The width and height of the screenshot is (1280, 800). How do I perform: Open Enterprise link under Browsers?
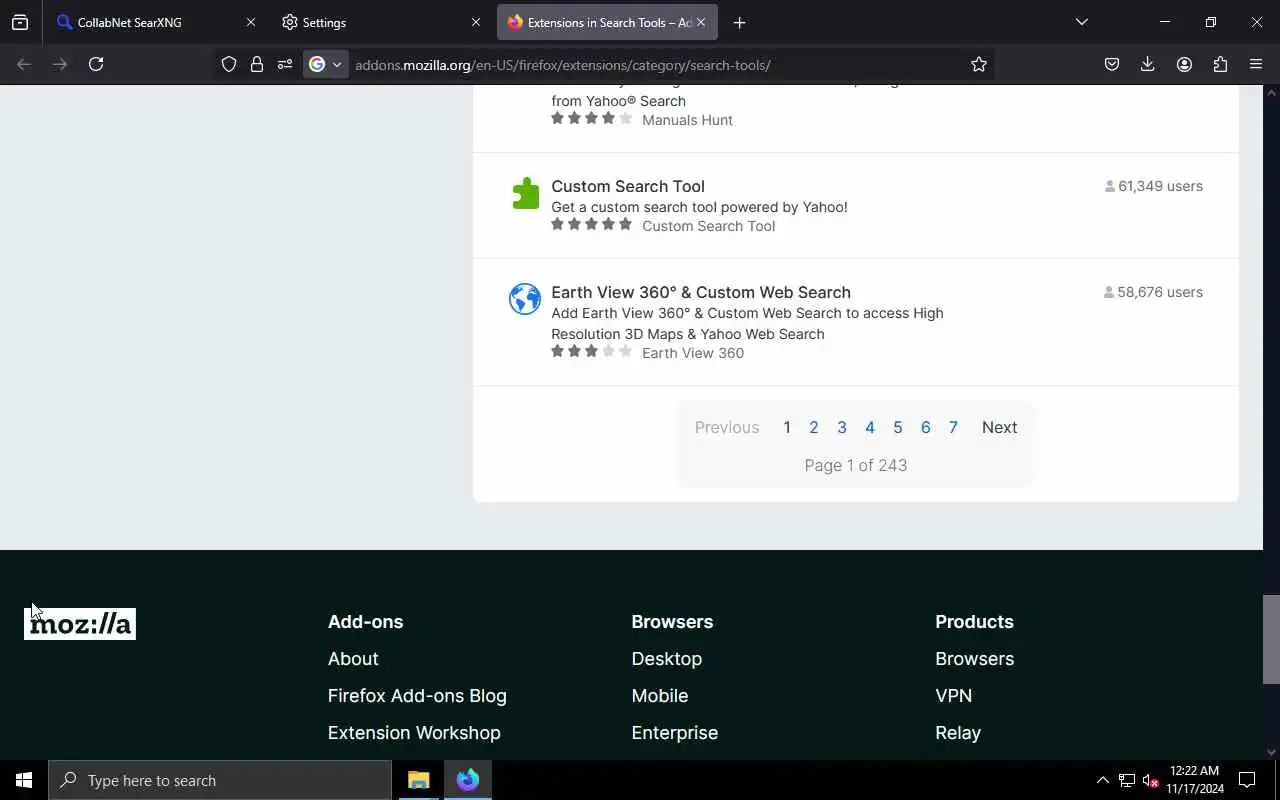675,733
